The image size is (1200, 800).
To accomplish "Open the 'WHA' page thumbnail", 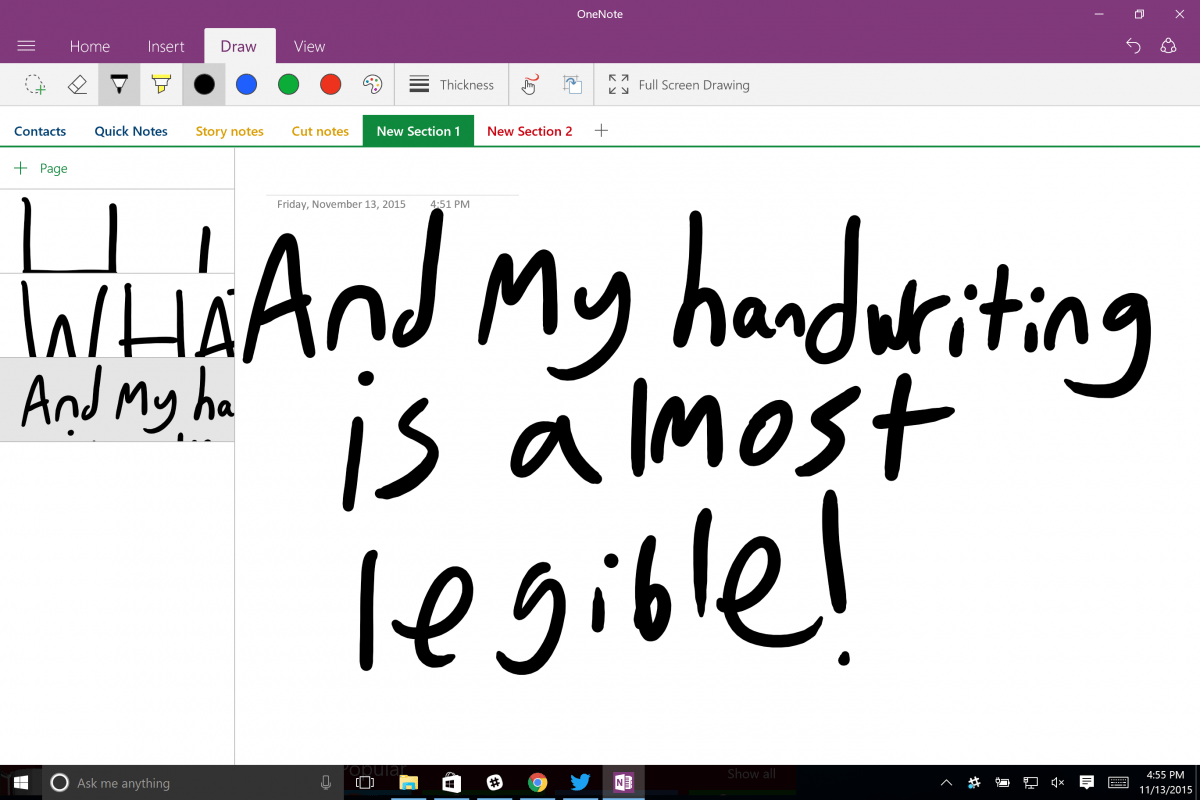I will pyautogui.click(x=117, y=316).
